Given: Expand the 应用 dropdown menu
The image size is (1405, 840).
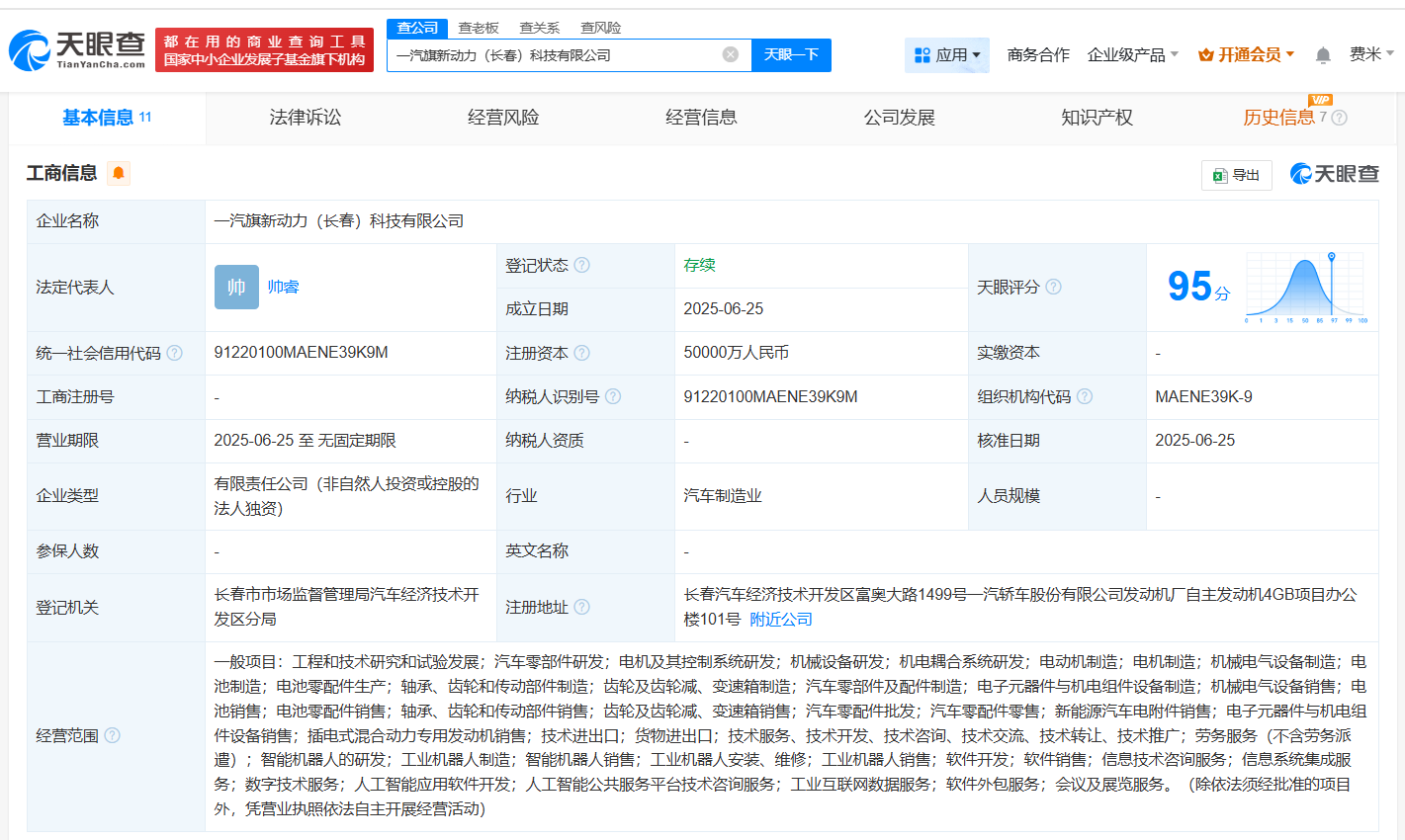Looking at the screenshot, I should (x=946, y=55).
